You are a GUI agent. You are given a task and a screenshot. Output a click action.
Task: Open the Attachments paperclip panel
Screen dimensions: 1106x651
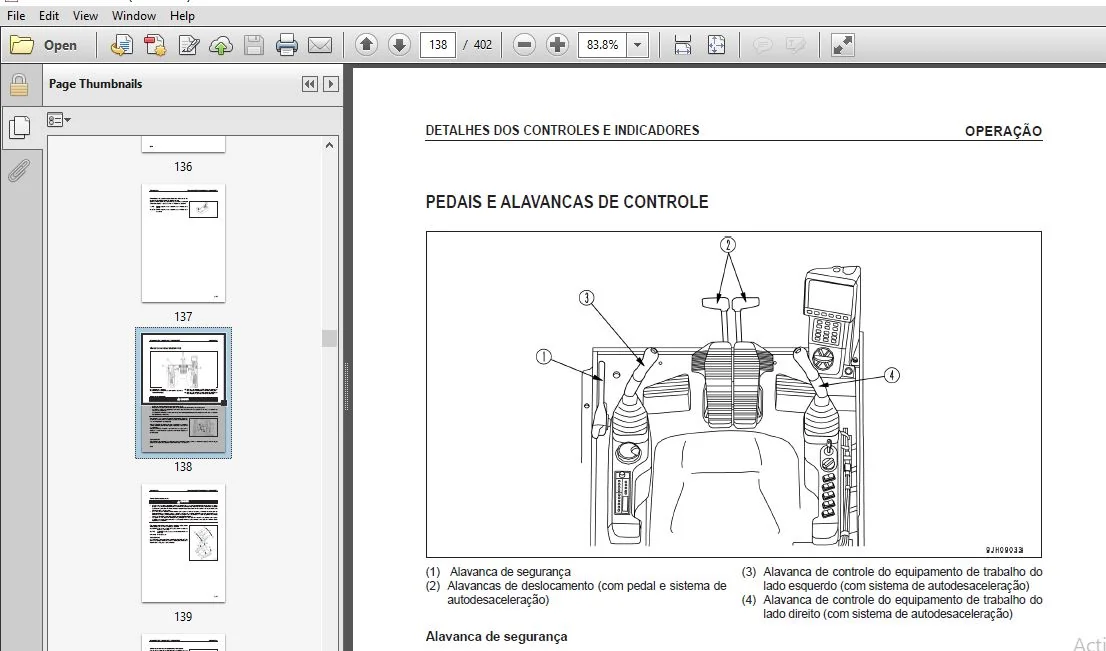[x=19, y=170]
